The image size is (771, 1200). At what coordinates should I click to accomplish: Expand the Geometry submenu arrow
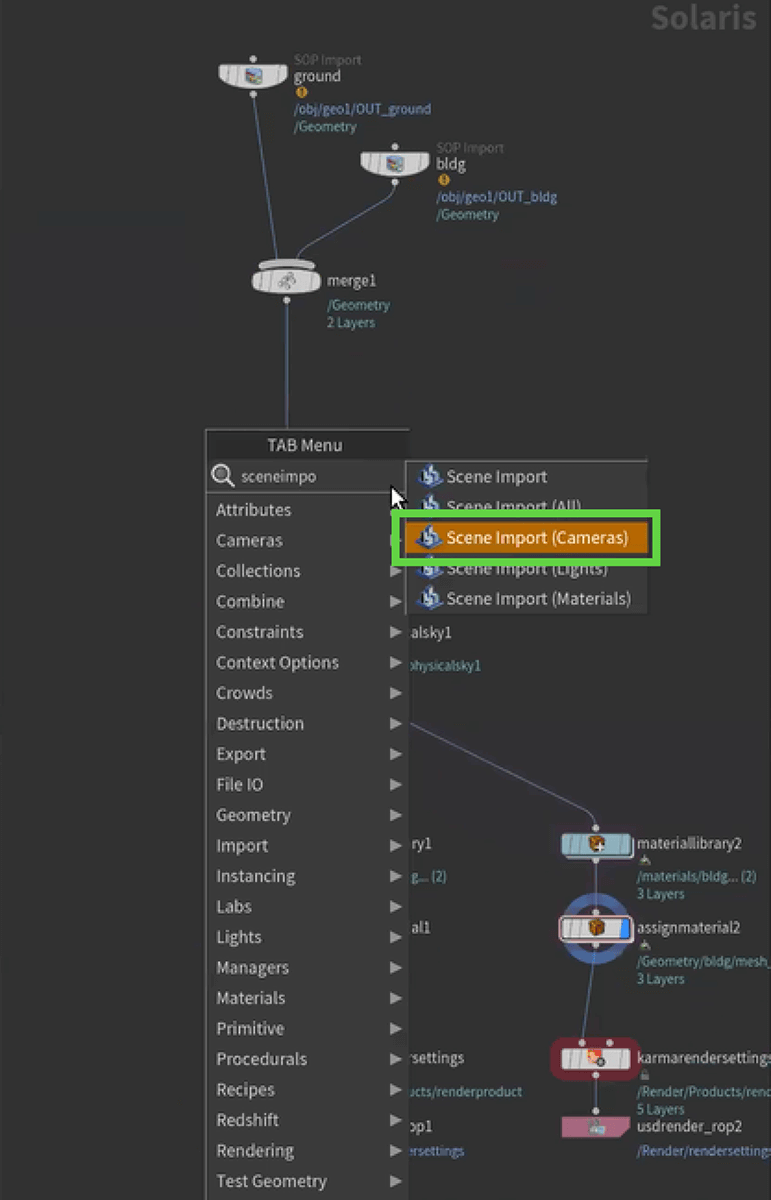396,815
